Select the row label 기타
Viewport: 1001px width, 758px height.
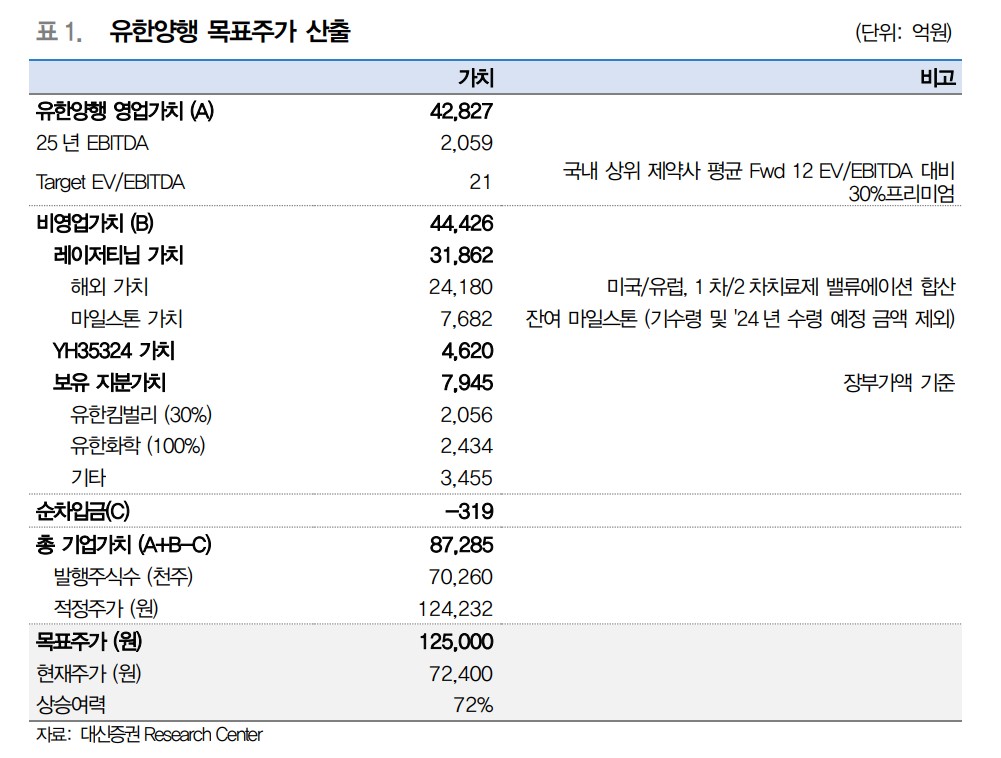pos(88,478)
